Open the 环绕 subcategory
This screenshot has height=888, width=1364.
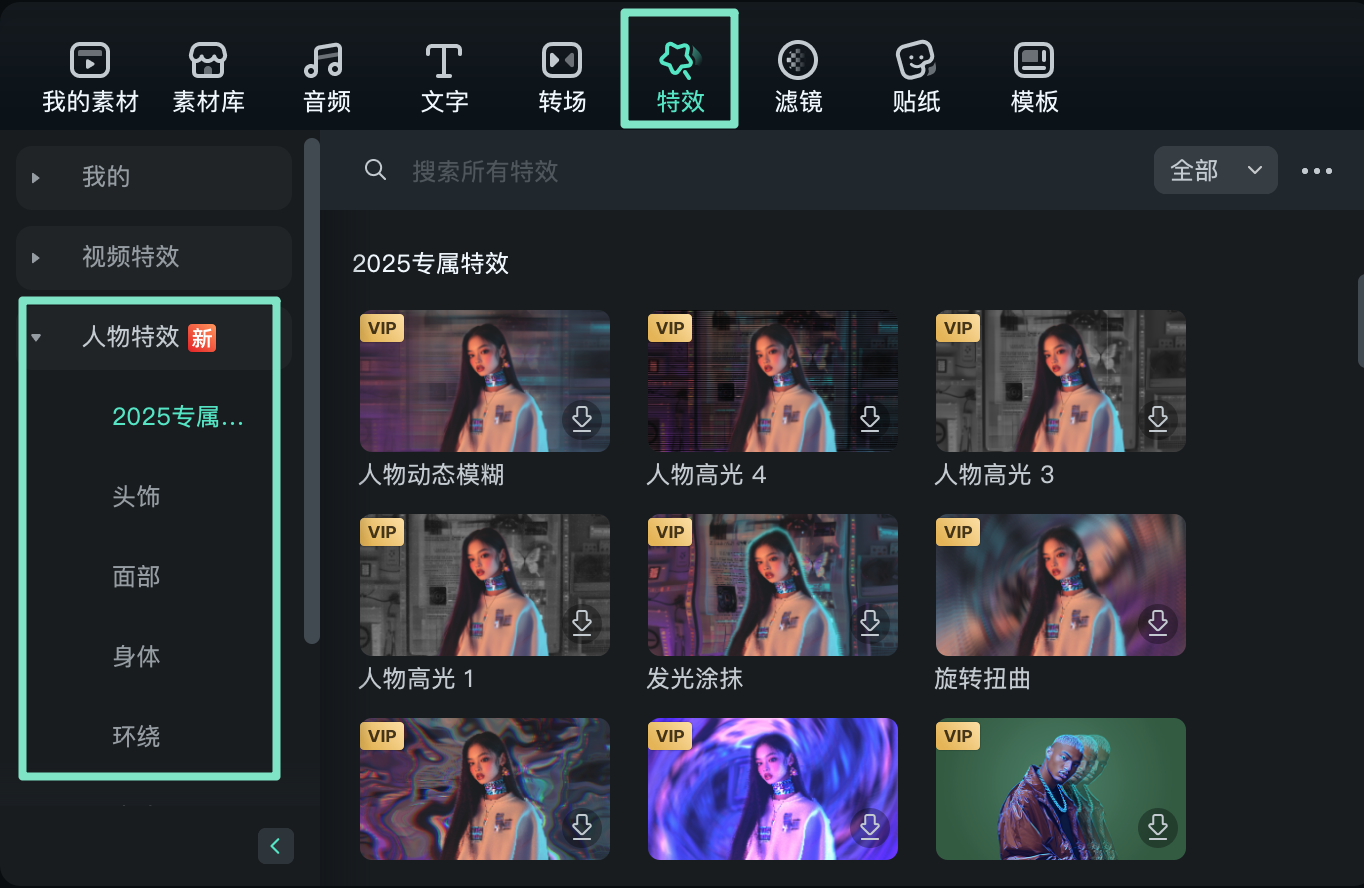137,737
